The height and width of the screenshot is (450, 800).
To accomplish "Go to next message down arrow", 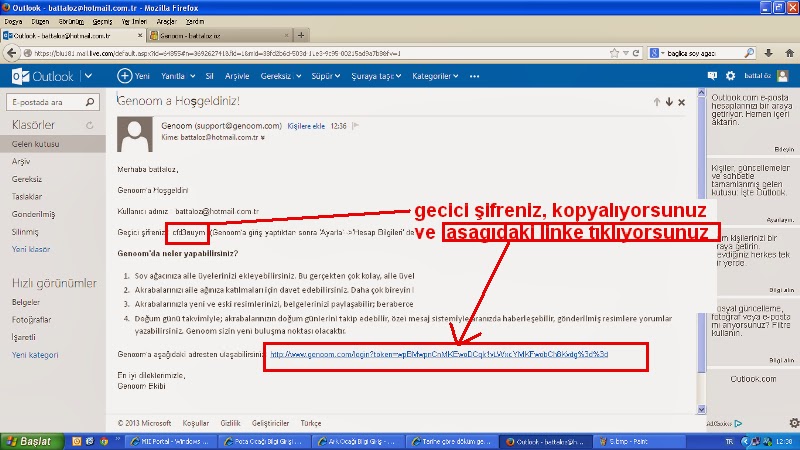I will point(669,102).
